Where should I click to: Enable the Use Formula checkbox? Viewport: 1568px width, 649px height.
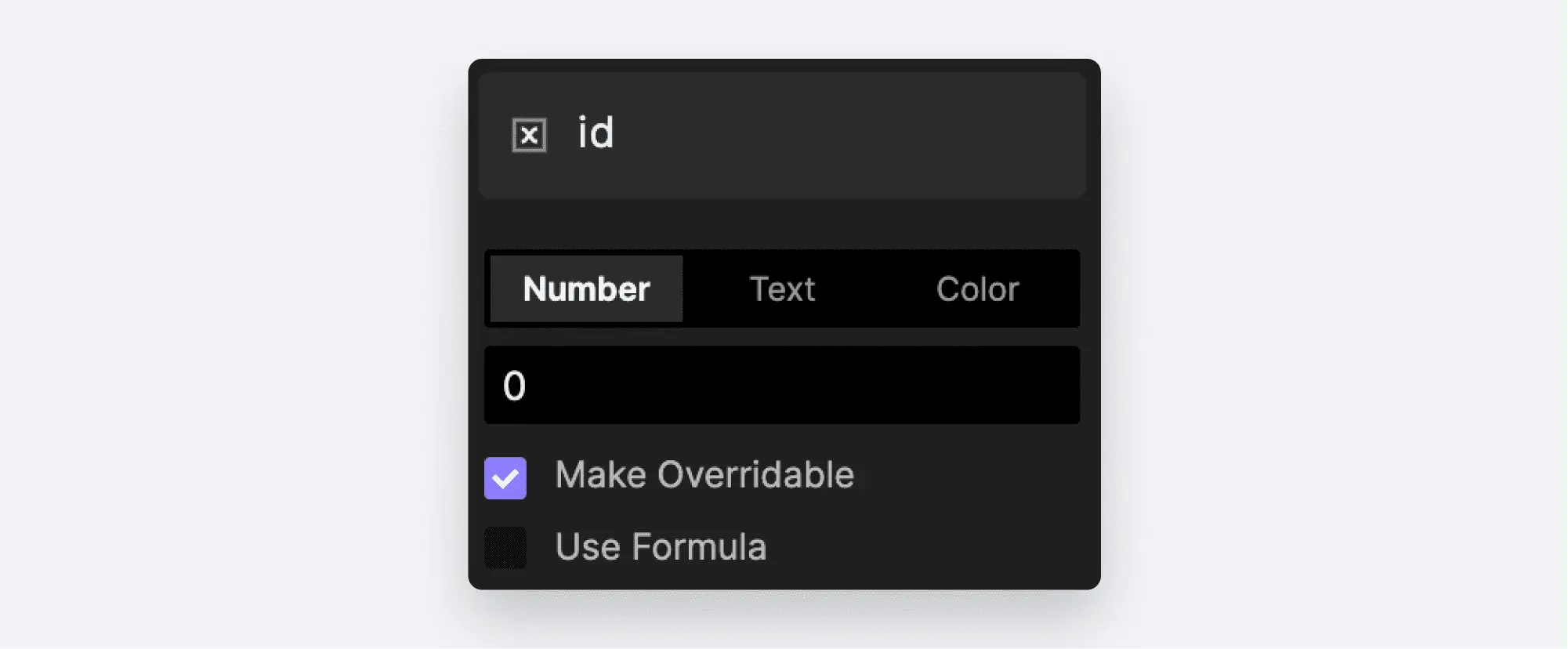click(x=505, y=547)
